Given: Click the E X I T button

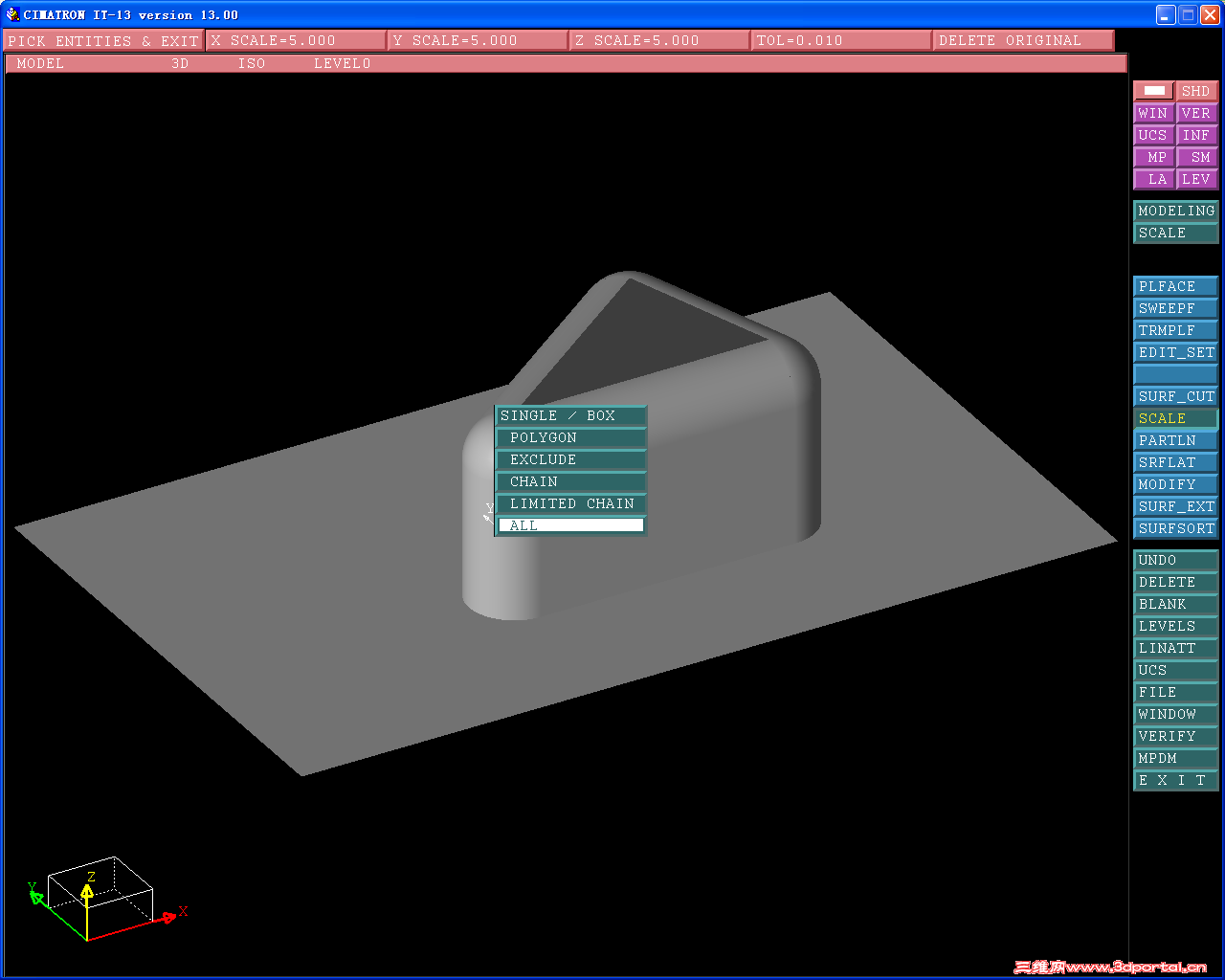Looking at the screenshot, I should click(1176, 780).
